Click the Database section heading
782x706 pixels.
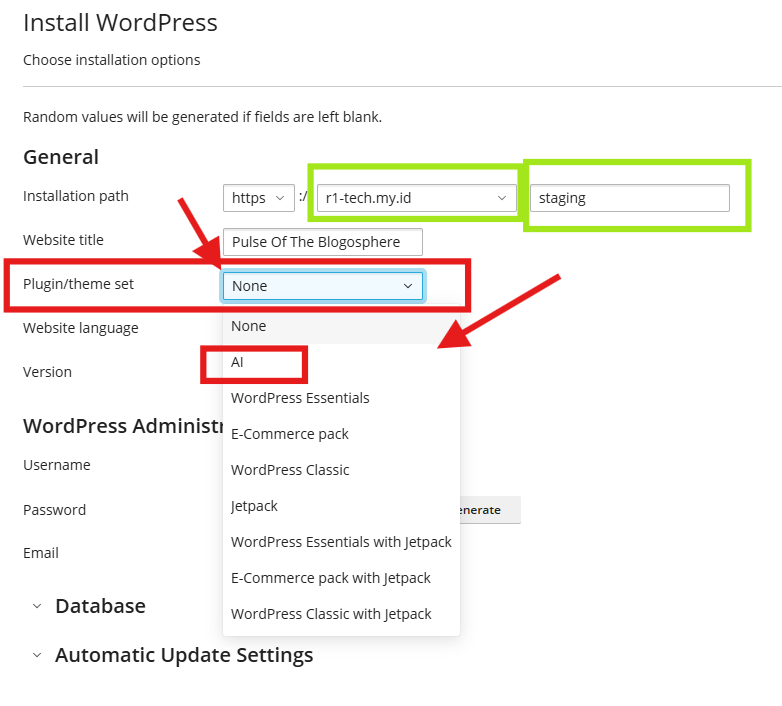click(100, 606)
